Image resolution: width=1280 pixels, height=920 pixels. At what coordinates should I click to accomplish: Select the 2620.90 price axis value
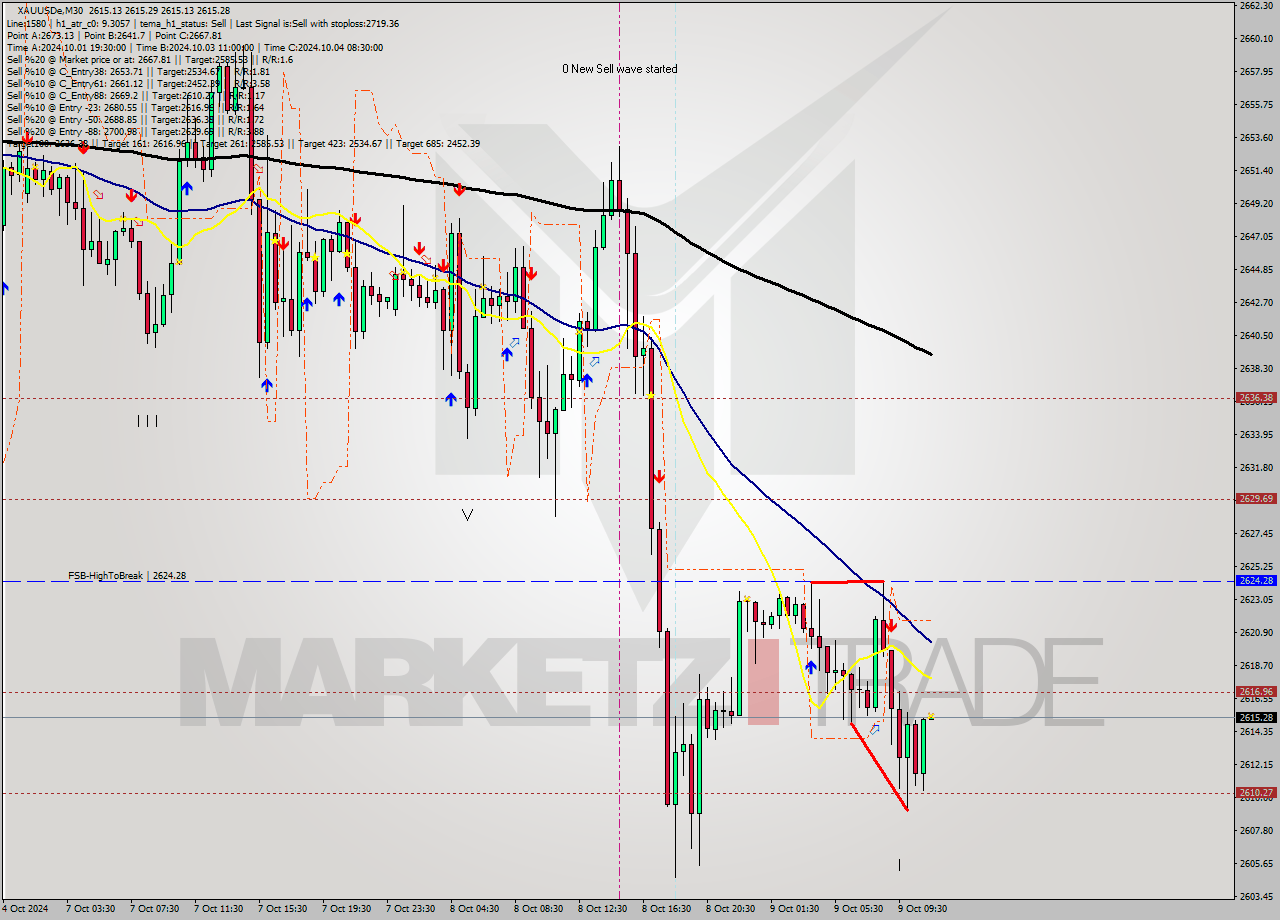[1256, 632]
